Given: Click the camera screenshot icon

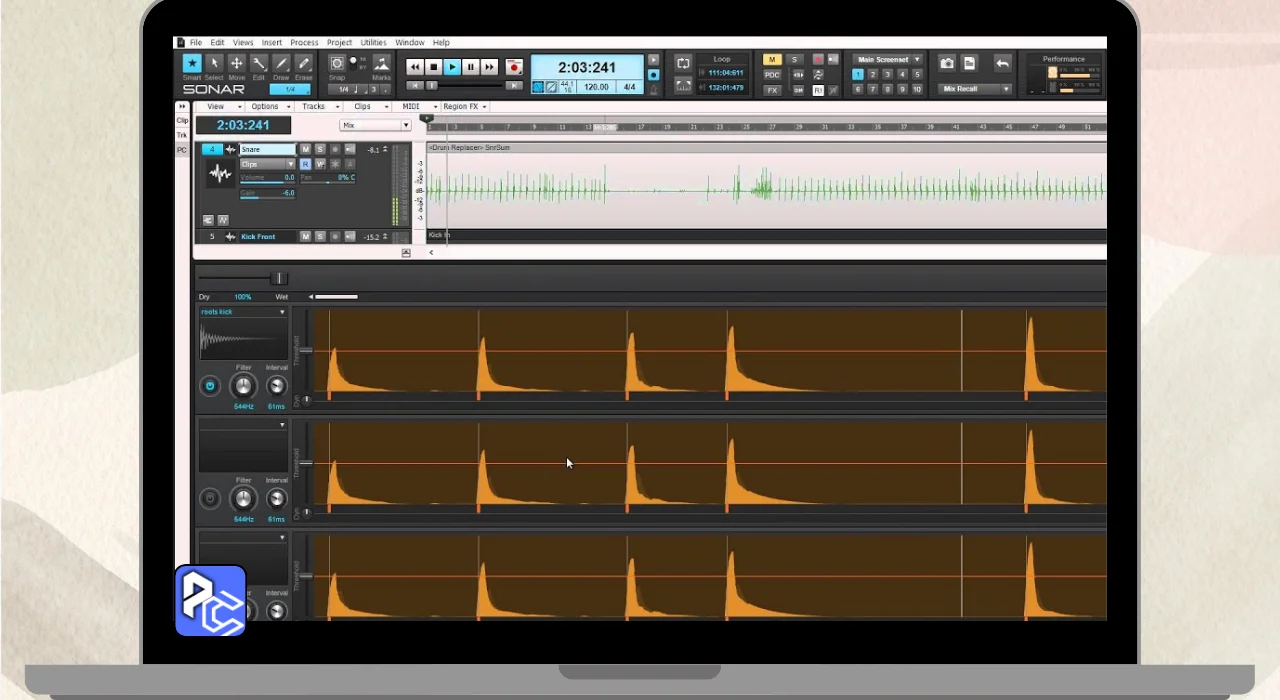Looking at the screenshot, I should click(x=946, y=64).
